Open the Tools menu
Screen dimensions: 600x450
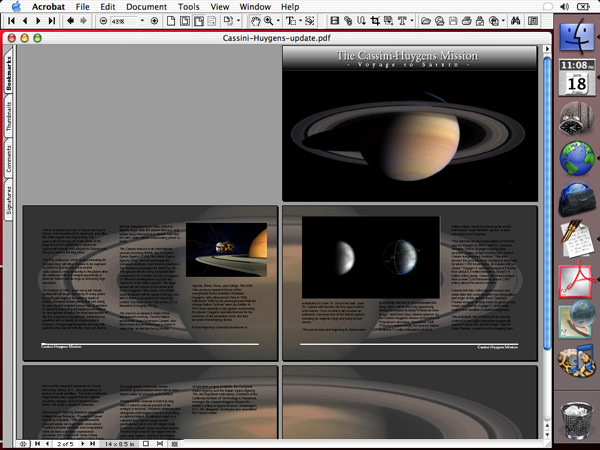(x=189, y=7)
